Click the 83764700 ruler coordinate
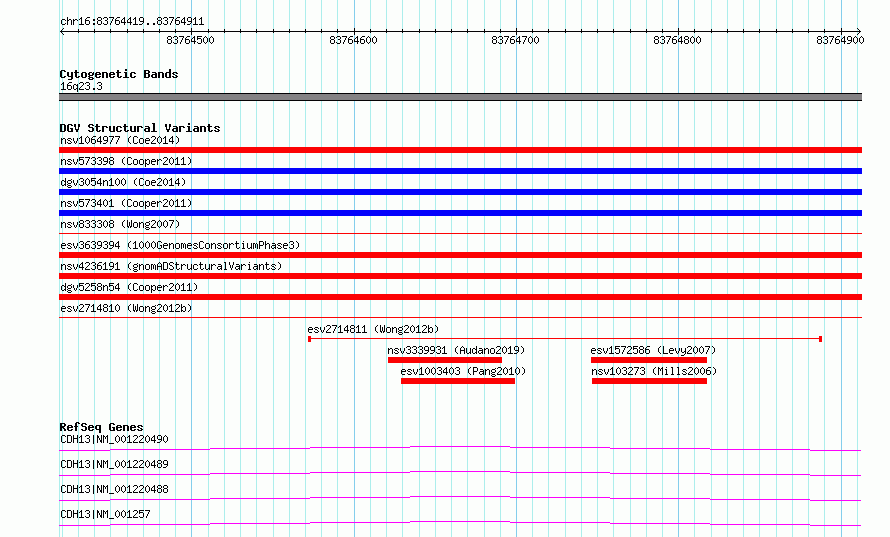This screenshot has height=537, width=890. [515, 40]
